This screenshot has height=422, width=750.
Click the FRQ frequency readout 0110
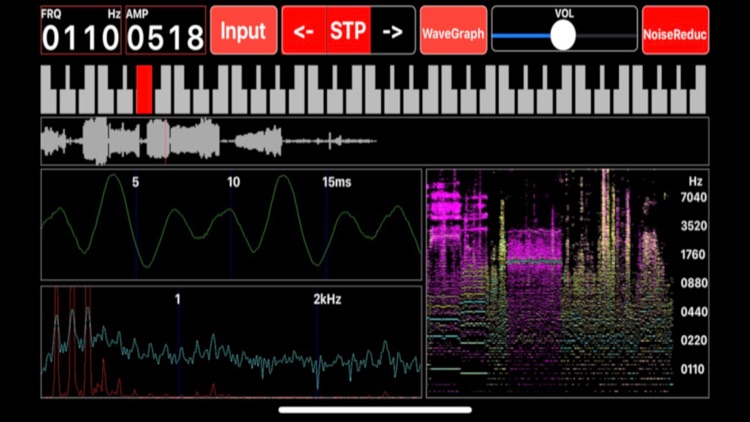(80, 30)
